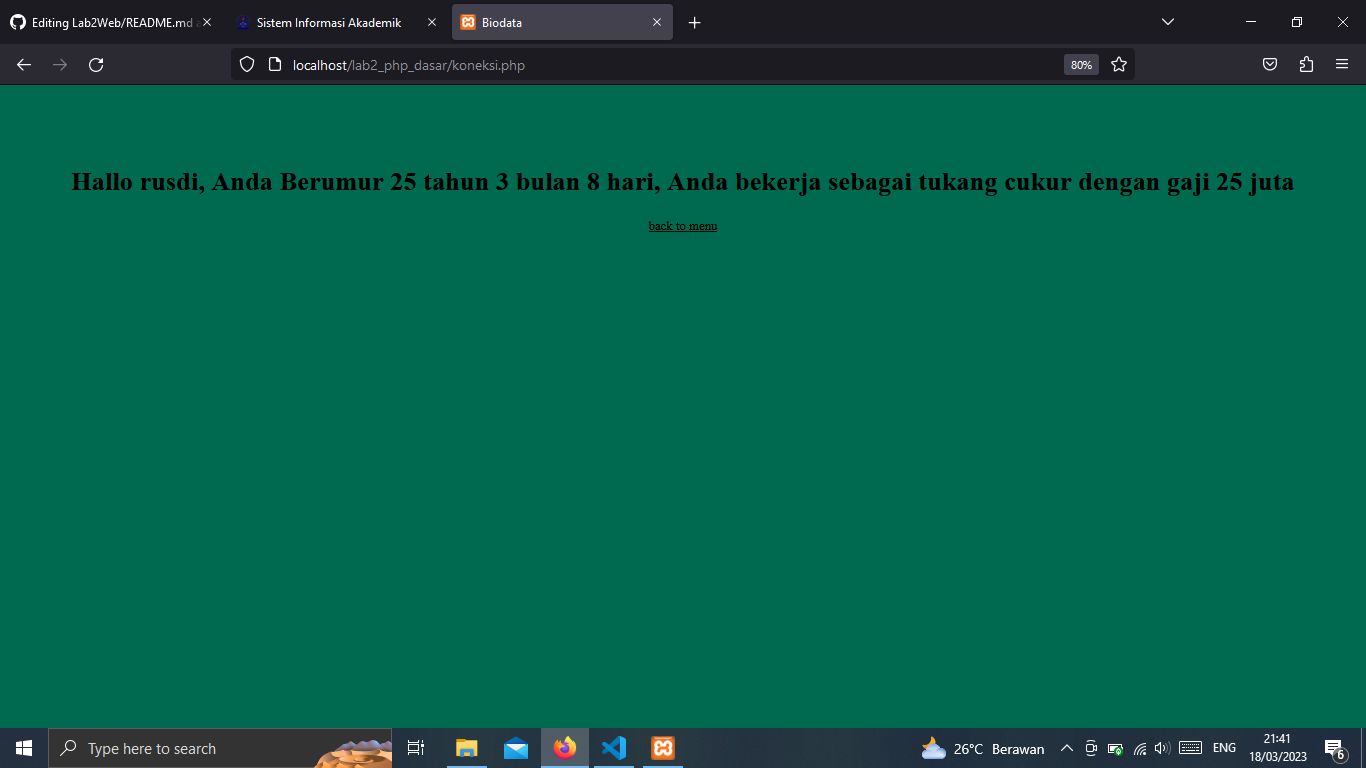Reload the koneksi.php page

coord(96,64)
